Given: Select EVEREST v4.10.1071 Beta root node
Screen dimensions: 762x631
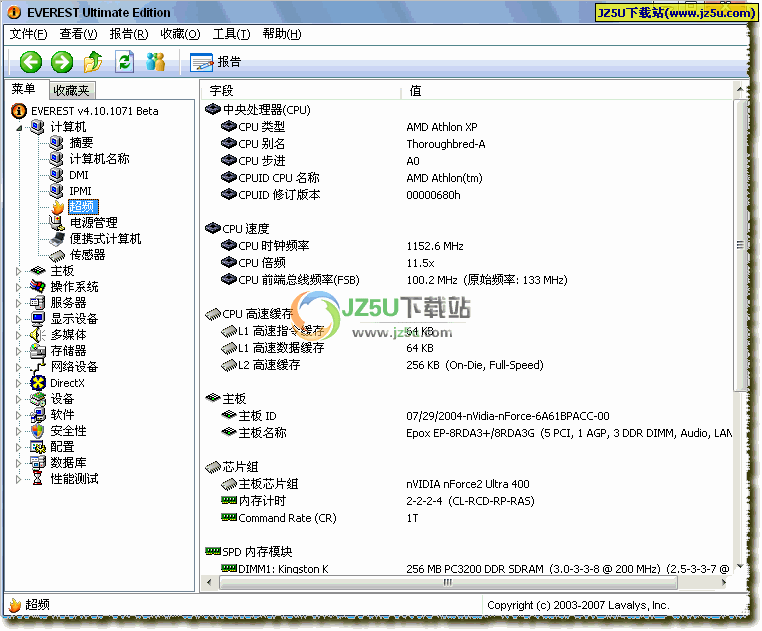Looking at the screenshot, I should [x=94, y=111].
